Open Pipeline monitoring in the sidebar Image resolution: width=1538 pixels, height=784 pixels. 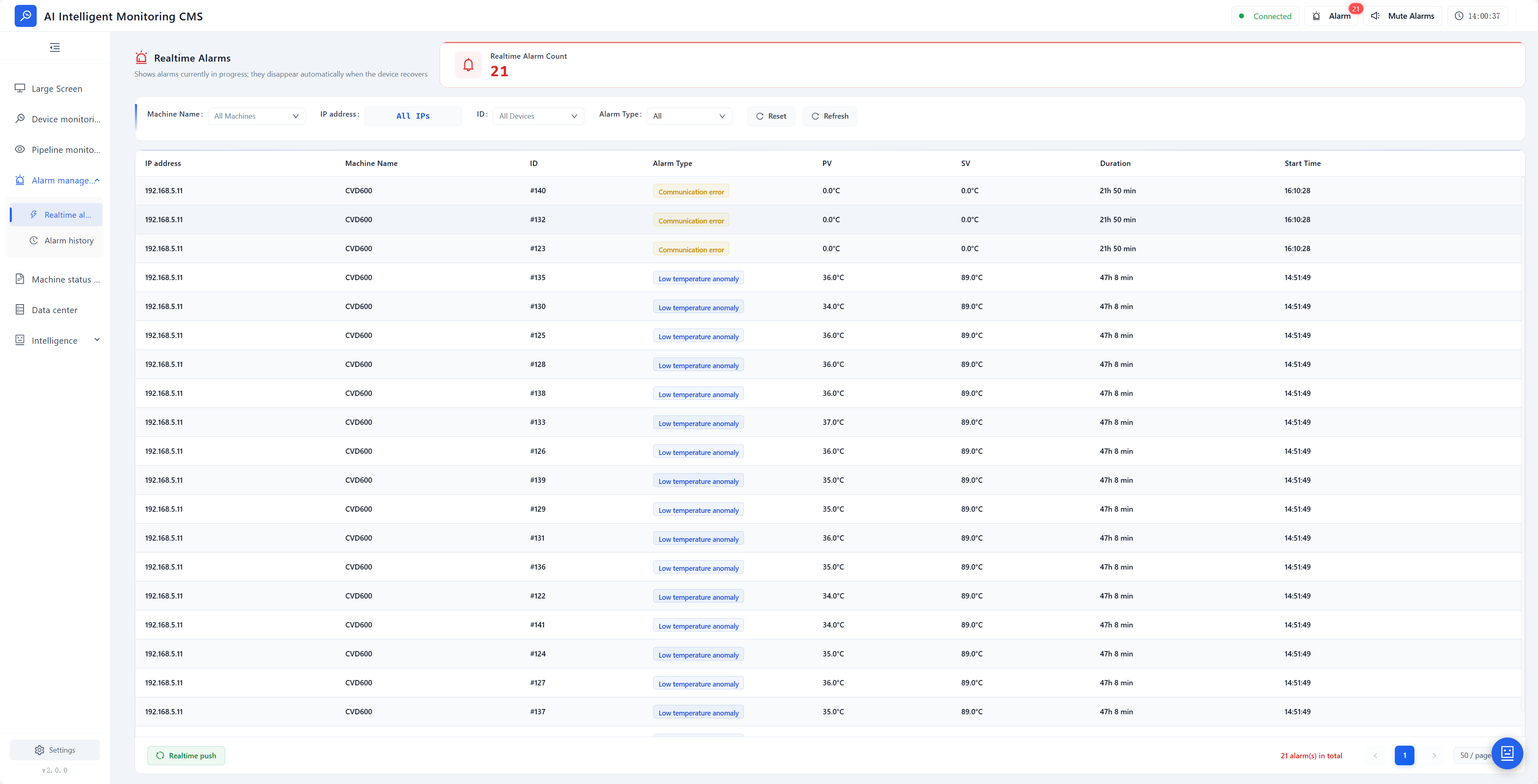click(55, 149)
